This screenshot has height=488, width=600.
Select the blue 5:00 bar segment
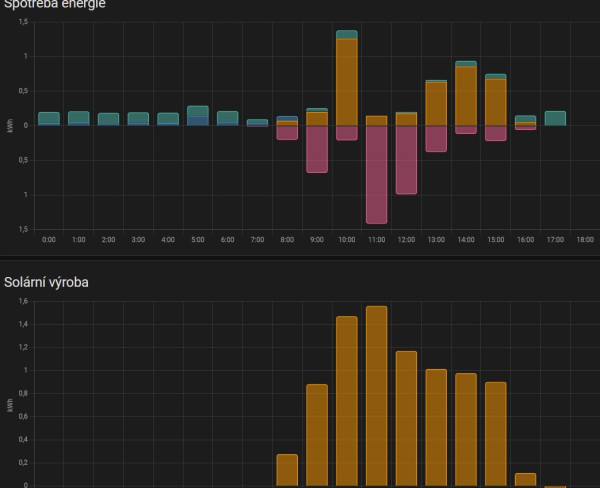[x=198, y=121]
